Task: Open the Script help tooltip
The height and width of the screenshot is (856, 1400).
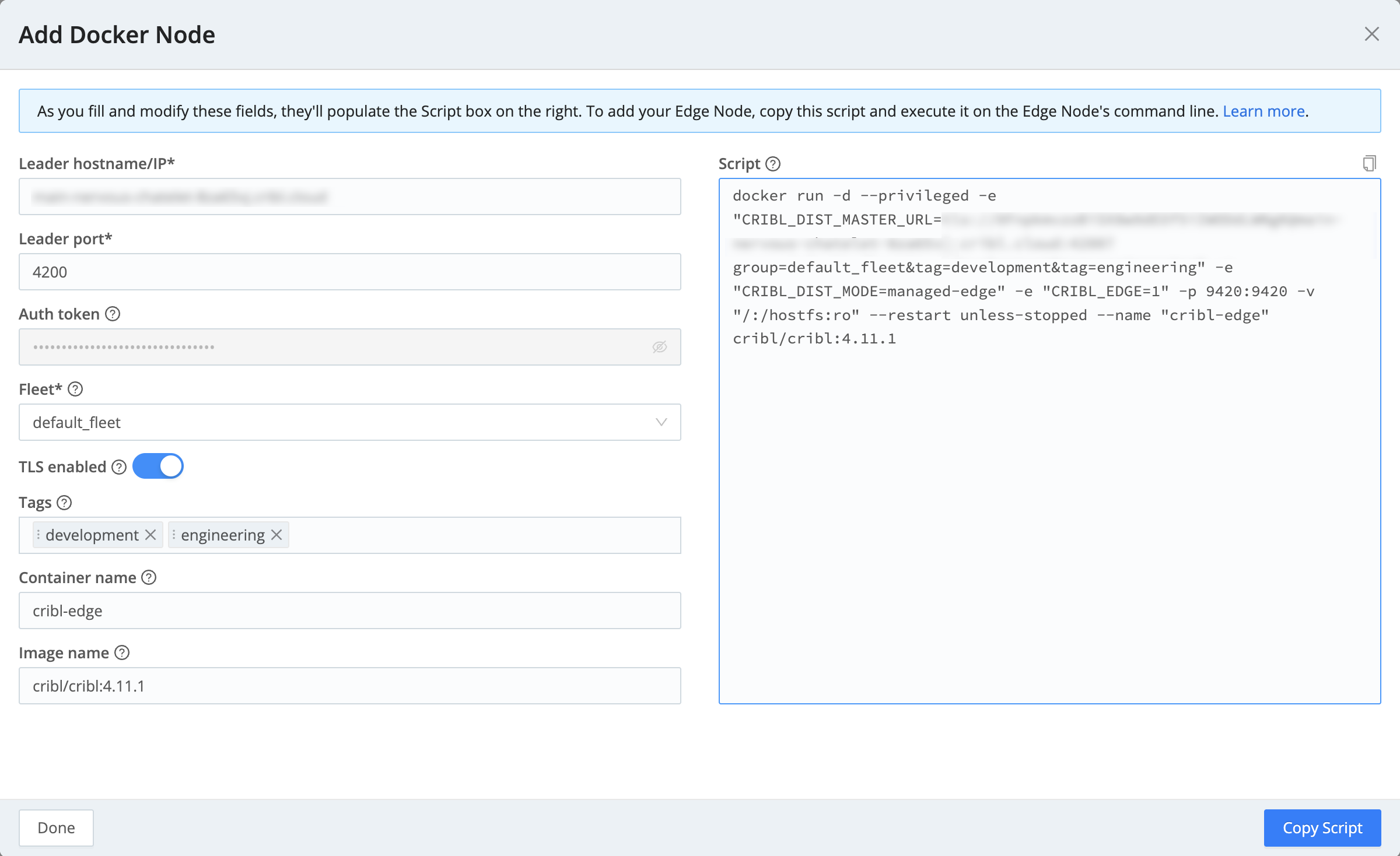Action: click(x=773, y=164)
